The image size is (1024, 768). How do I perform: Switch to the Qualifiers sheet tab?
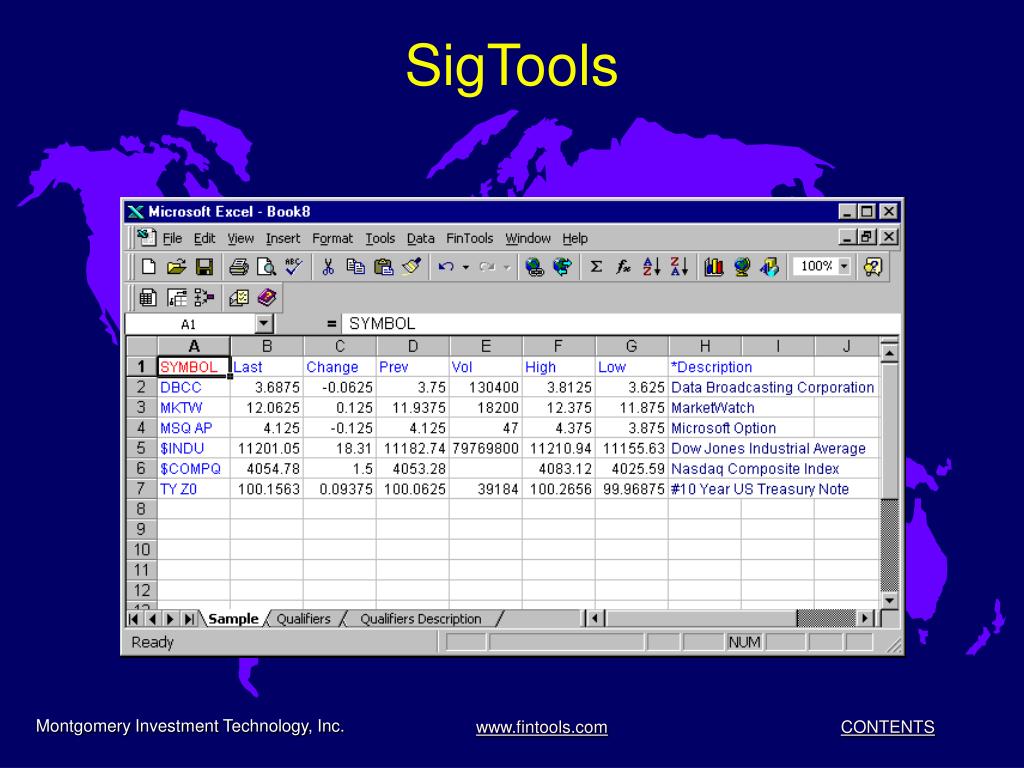pos(303,618)
